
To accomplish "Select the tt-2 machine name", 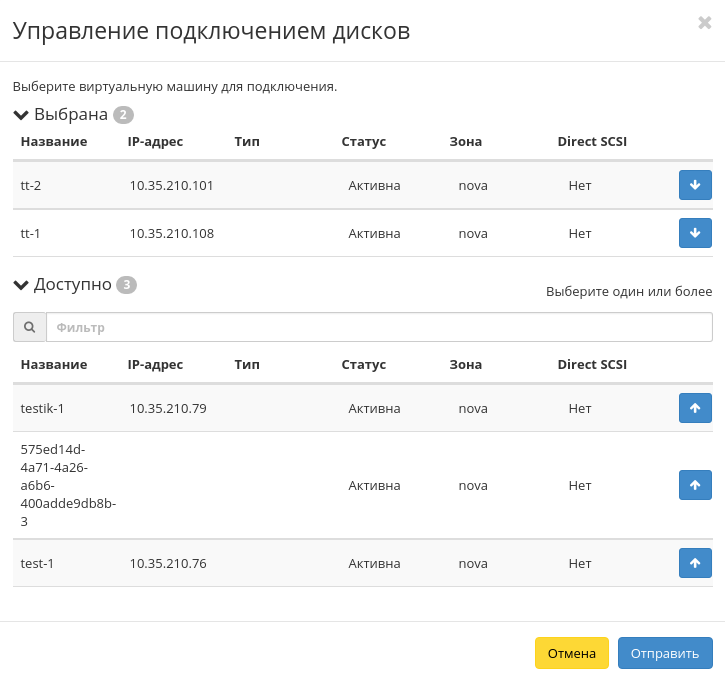I will (30, 185).
